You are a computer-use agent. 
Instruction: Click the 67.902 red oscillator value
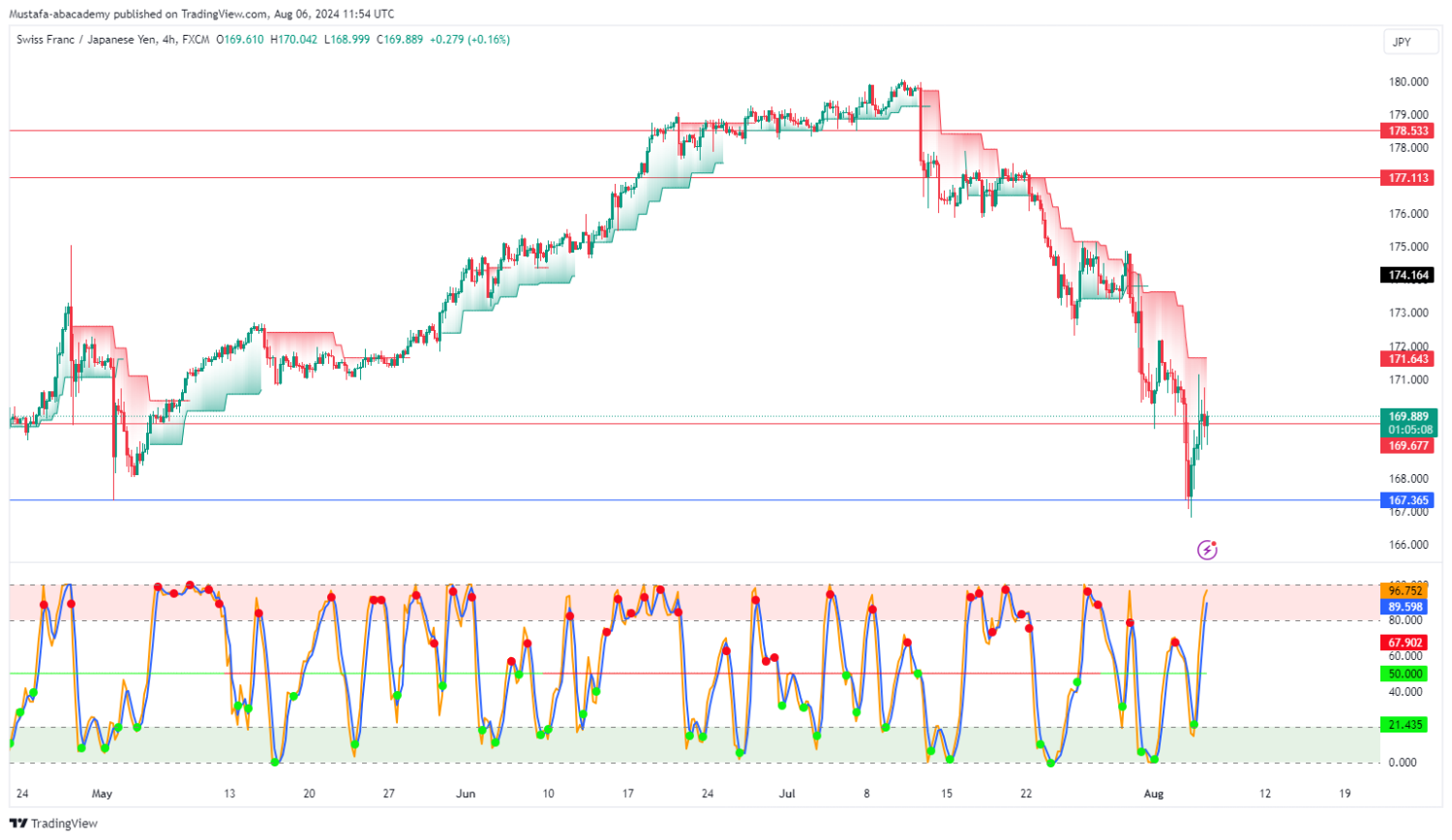click(x=1405, y=643)
